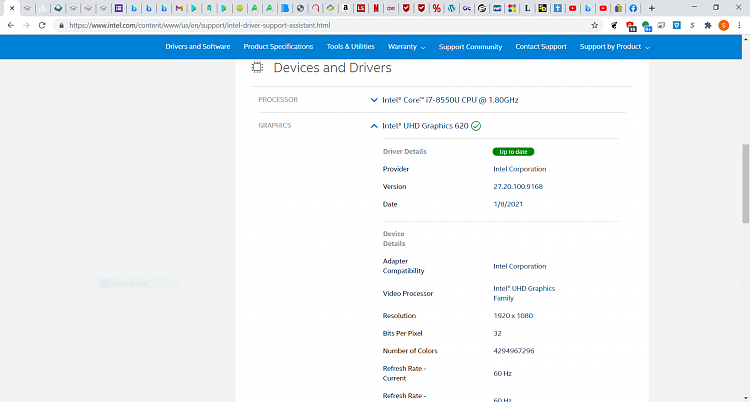The image size is (750, 402).
Task: Open Product Specifications in the nav bar
Action: point(278,46)
